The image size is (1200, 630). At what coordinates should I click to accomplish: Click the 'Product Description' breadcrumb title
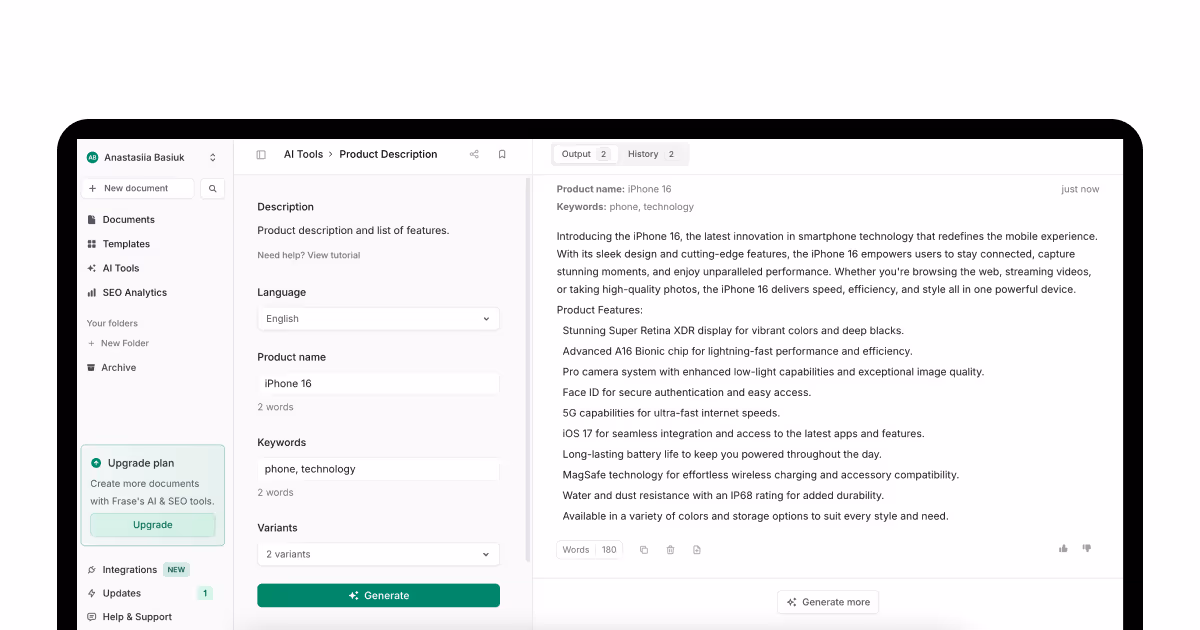388,155
